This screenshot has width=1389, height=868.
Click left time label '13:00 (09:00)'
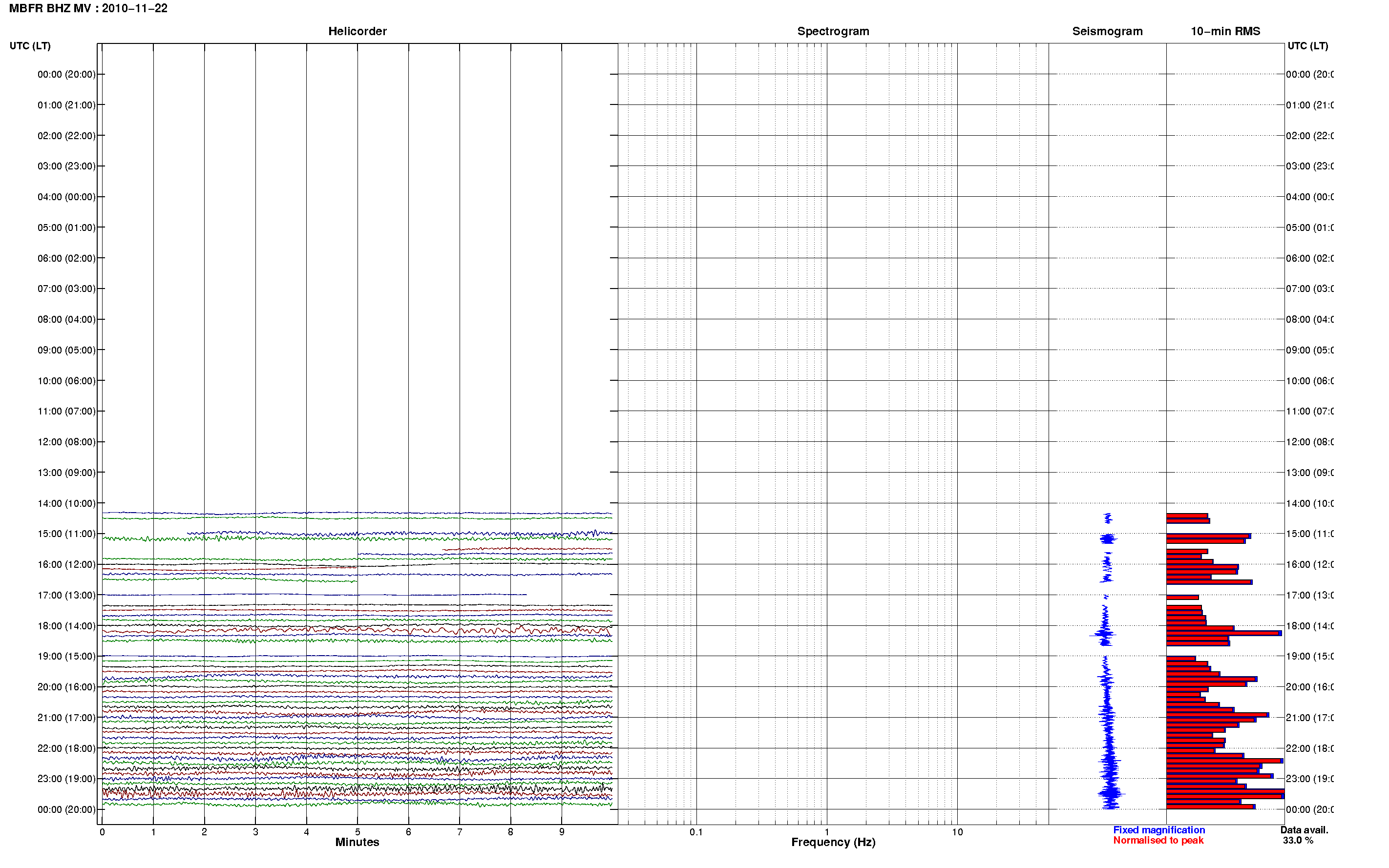click(x=66, y=473)
